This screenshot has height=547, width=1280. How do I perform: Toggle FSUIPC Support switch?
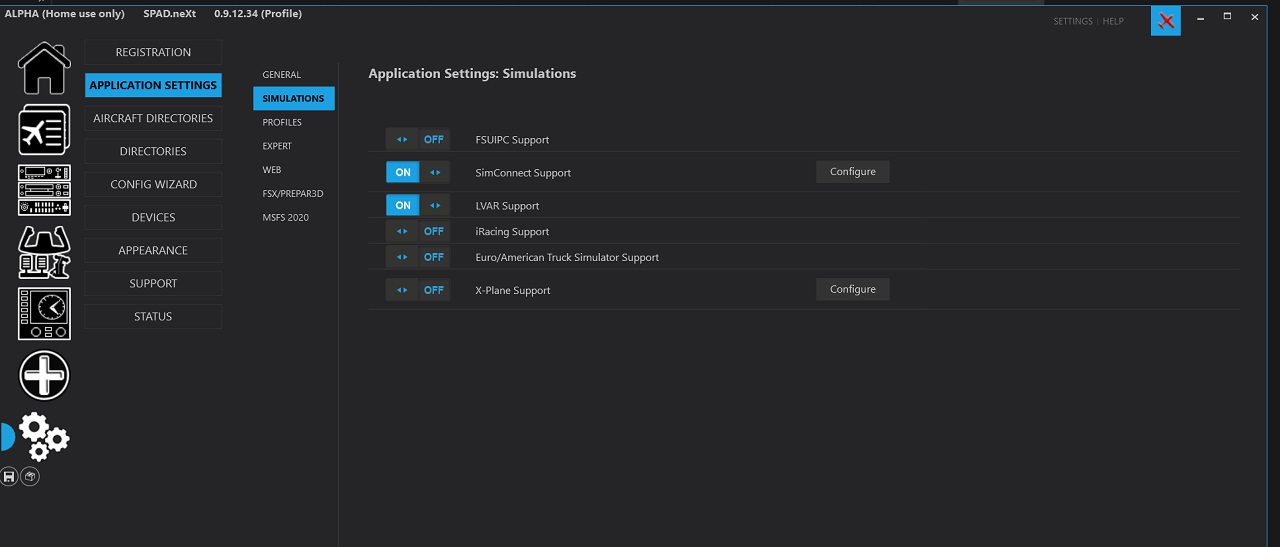coord(418,140)
